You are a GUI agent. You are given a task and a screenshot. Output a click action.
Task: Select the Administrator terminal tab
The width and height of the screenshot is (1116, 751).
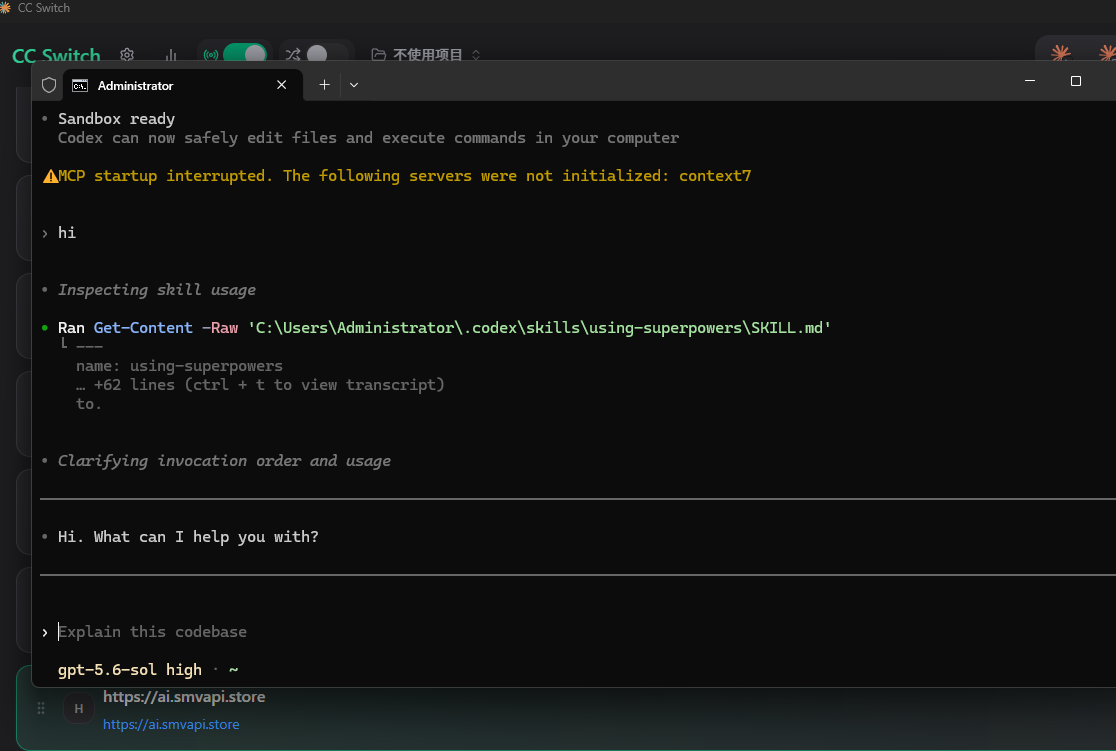[x=183, y=85]
